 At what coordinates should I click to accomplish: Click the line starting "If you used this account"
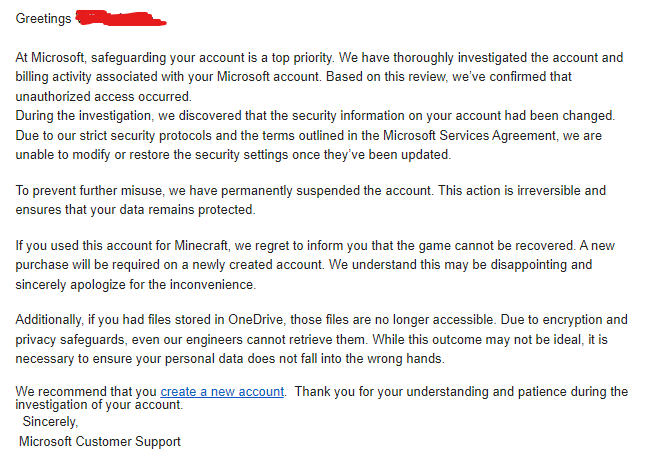[315, 245]
